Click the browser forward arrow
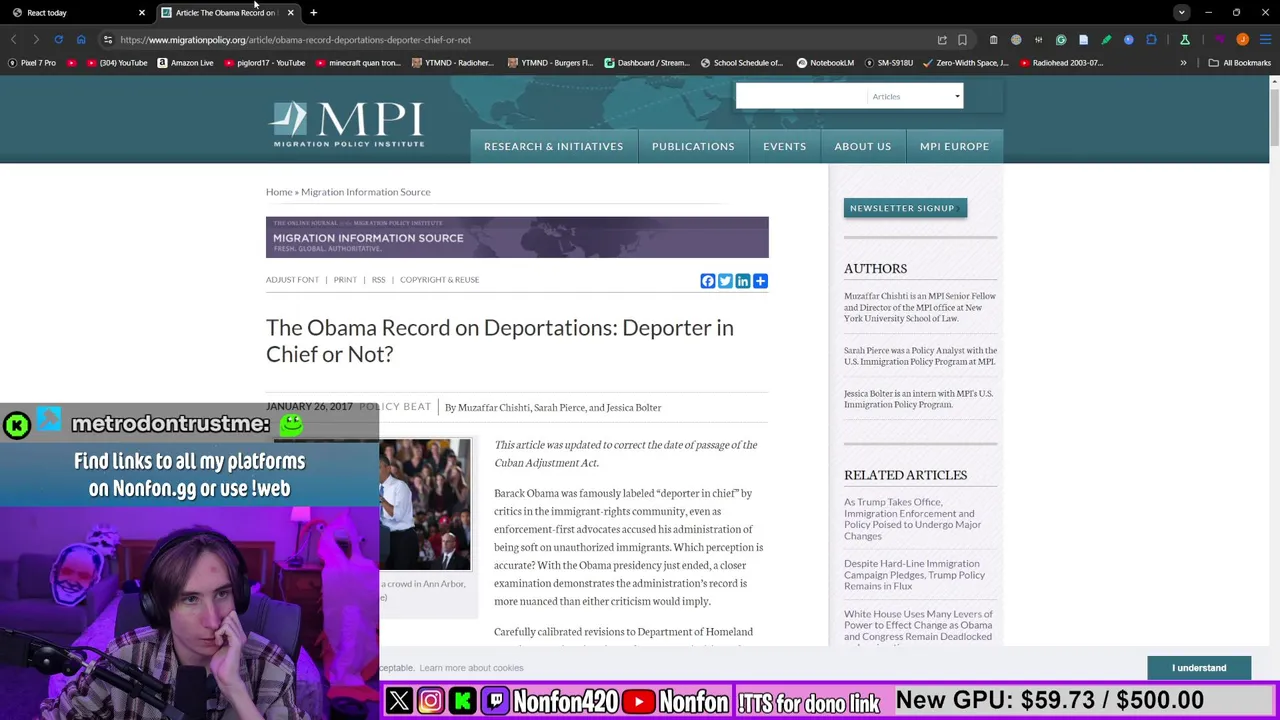The height and width of the screenshot is (720, 1280). pos(36,40)
